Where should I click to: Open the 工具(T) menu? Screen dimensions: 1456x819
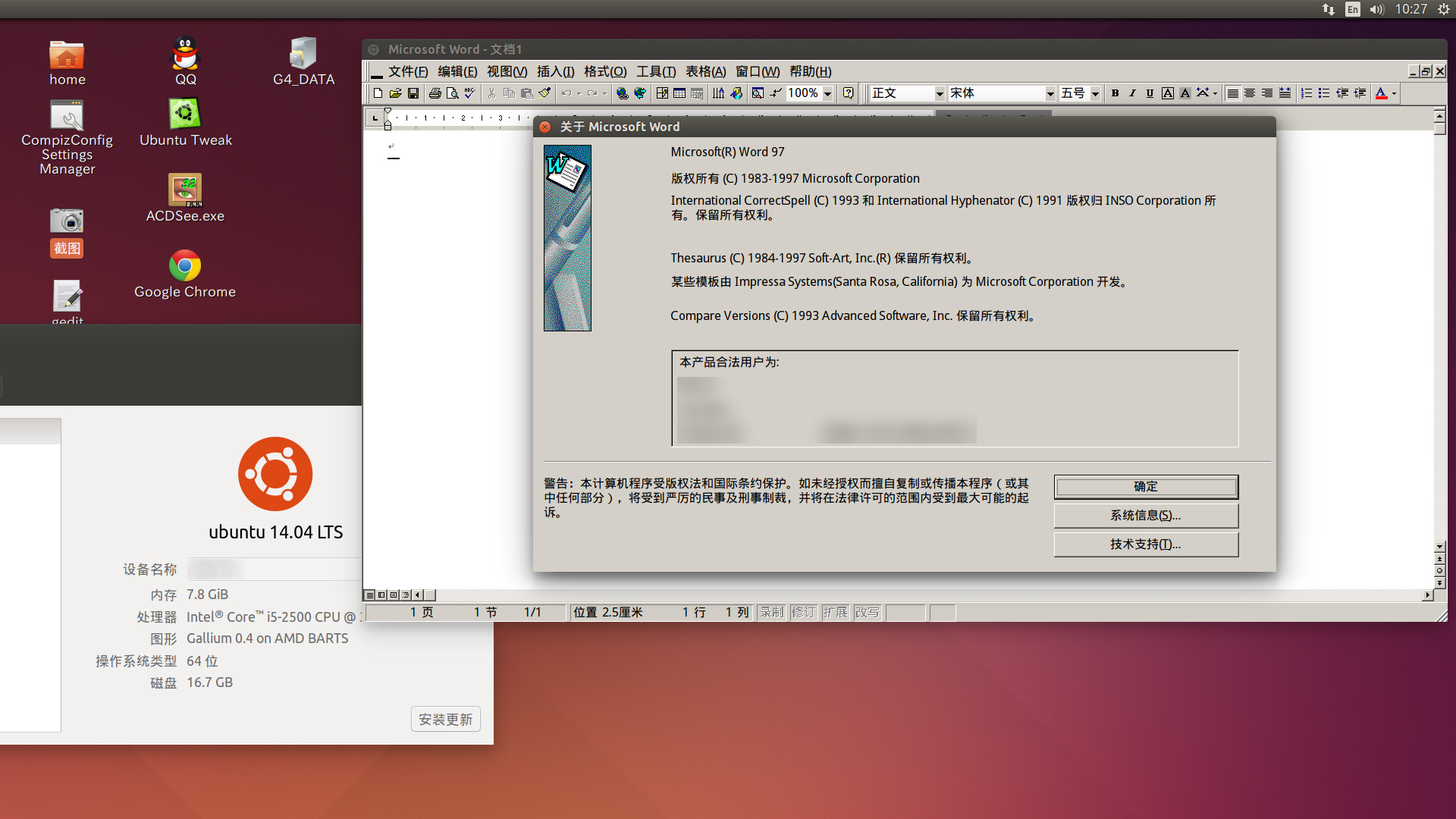click(656, 71)
